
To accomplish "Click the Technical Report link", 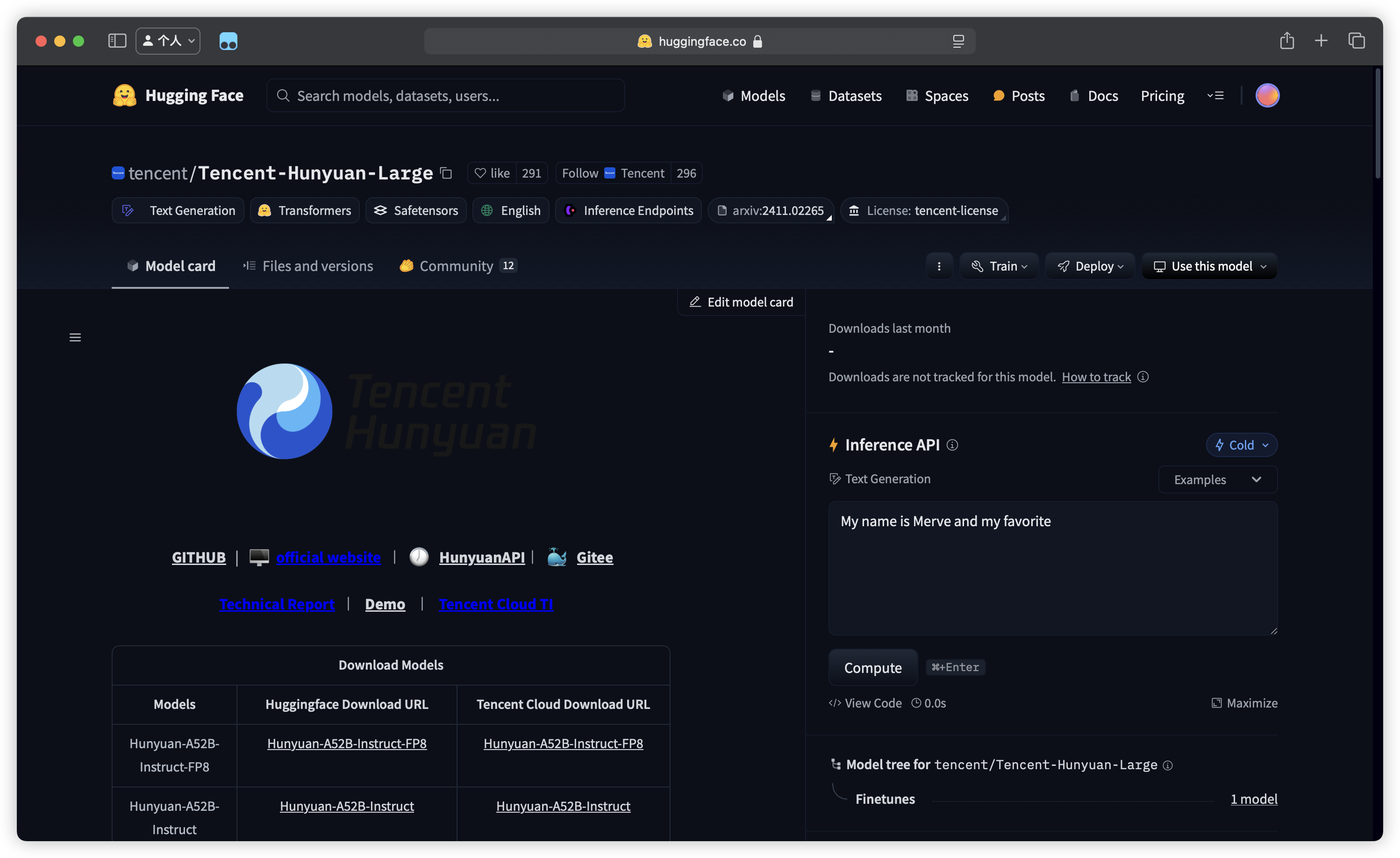I will click(x=278, y=604).
